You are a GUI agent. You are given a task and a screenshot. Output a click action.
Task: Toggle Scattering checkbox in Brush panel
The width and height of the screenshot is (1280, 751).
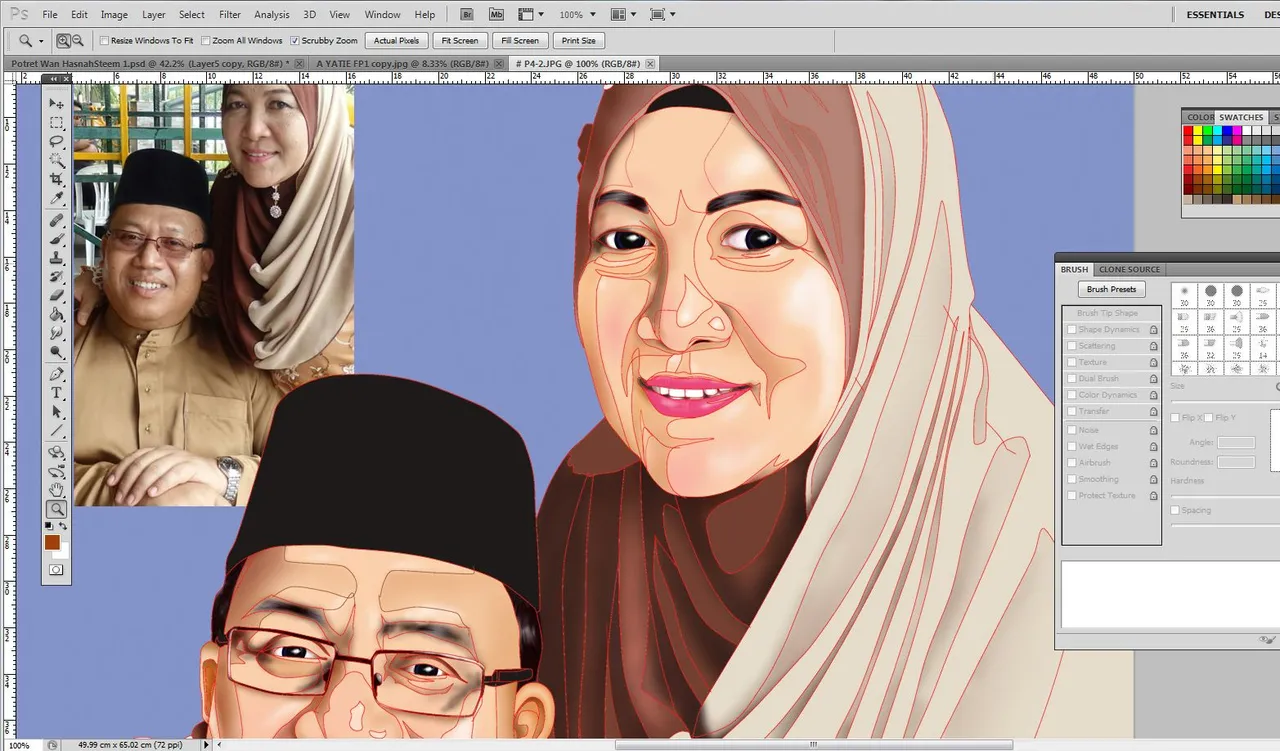(x=1072, y=346)
